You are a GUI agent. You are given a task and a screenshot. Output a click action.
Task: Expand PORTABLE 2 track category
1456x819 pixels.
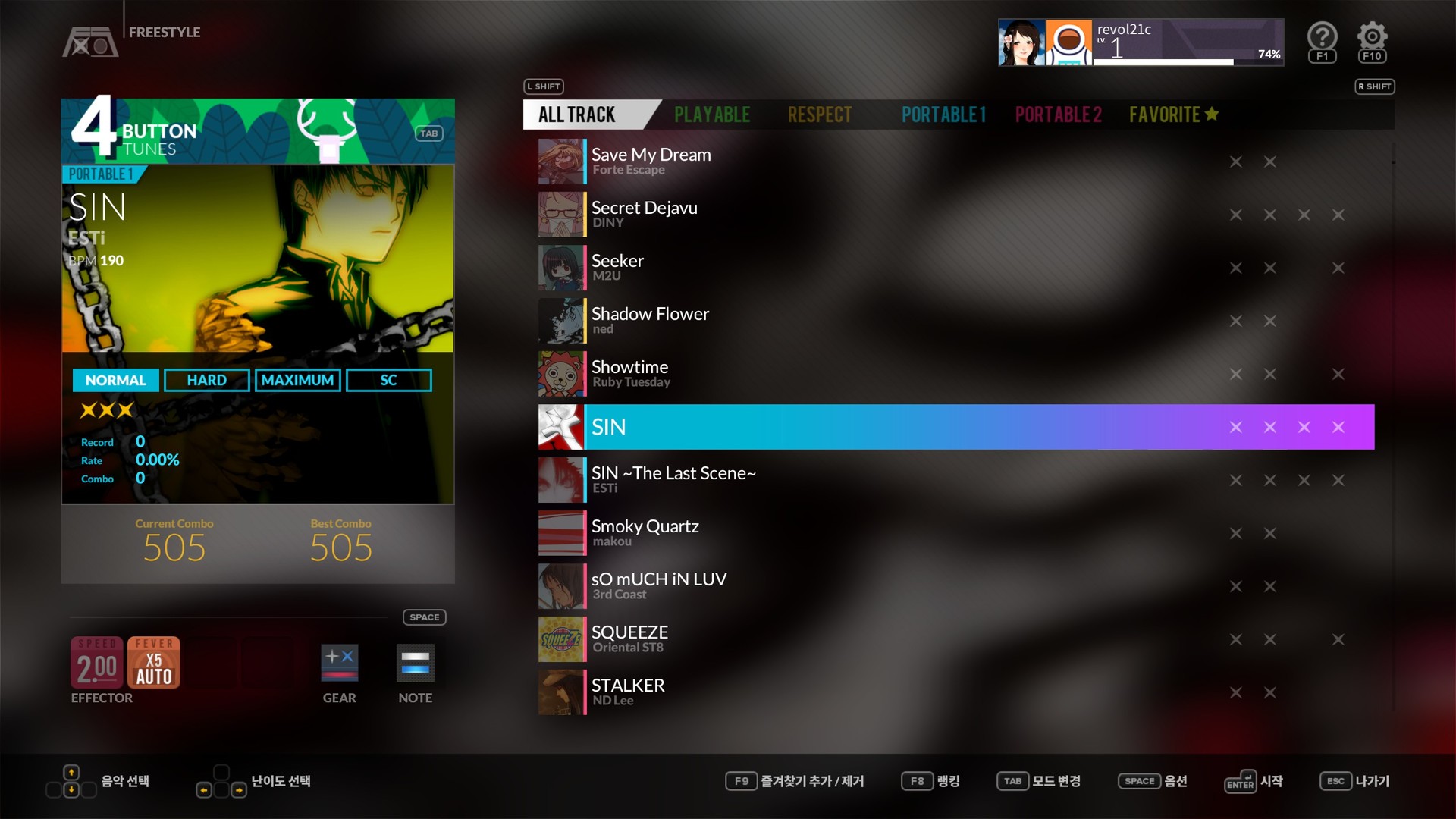click(1059, 113)
